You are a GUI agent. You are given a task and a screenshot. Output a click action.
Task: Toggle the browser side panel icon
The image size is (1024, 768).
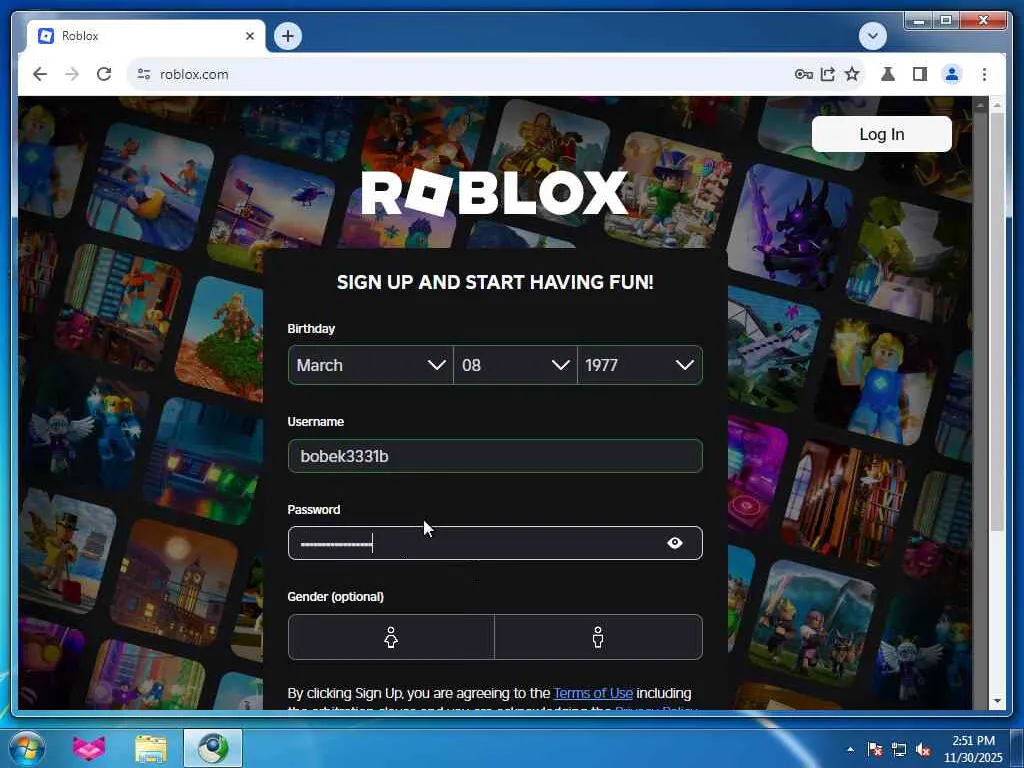920,74
